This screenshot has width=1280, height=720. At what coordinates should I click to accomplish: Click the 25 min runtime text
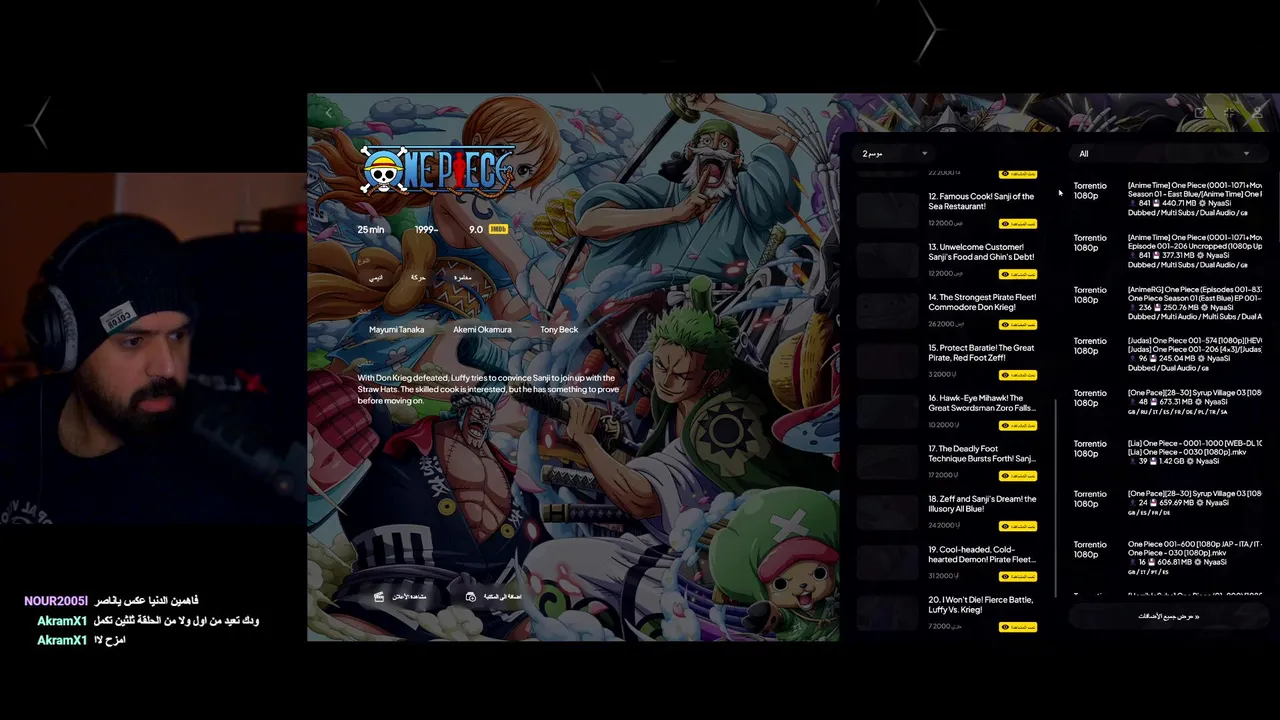click(x=371, y=229)
